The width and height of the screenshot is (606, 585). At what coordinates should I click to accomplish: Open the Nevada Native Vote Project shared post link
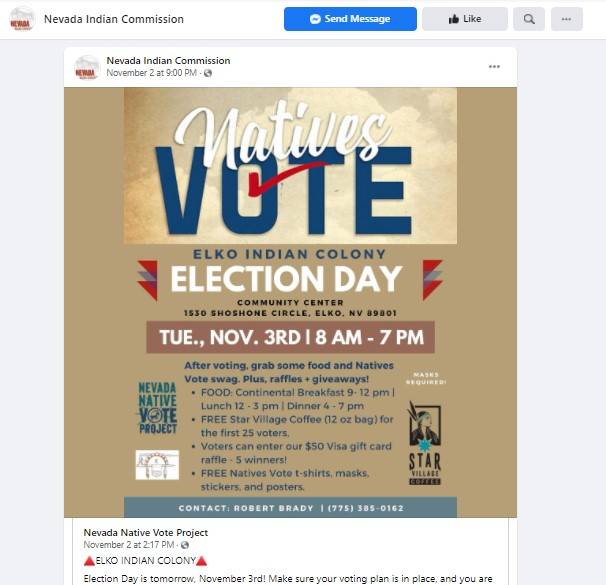[146, 532]
